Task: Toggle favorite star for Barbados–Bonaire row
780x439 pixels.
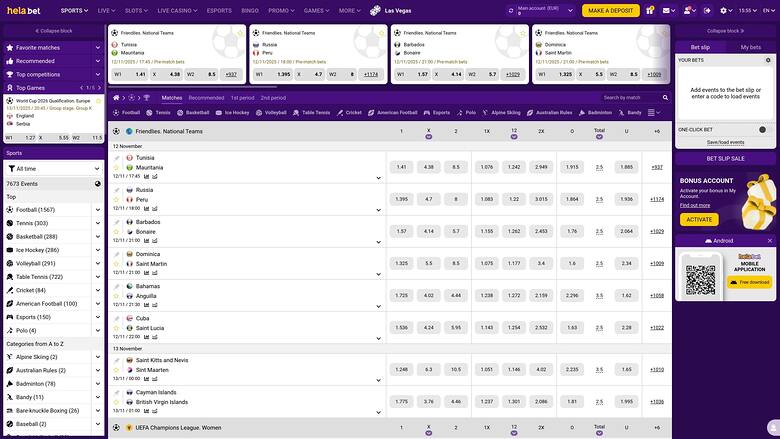Action: pos(117,232)
